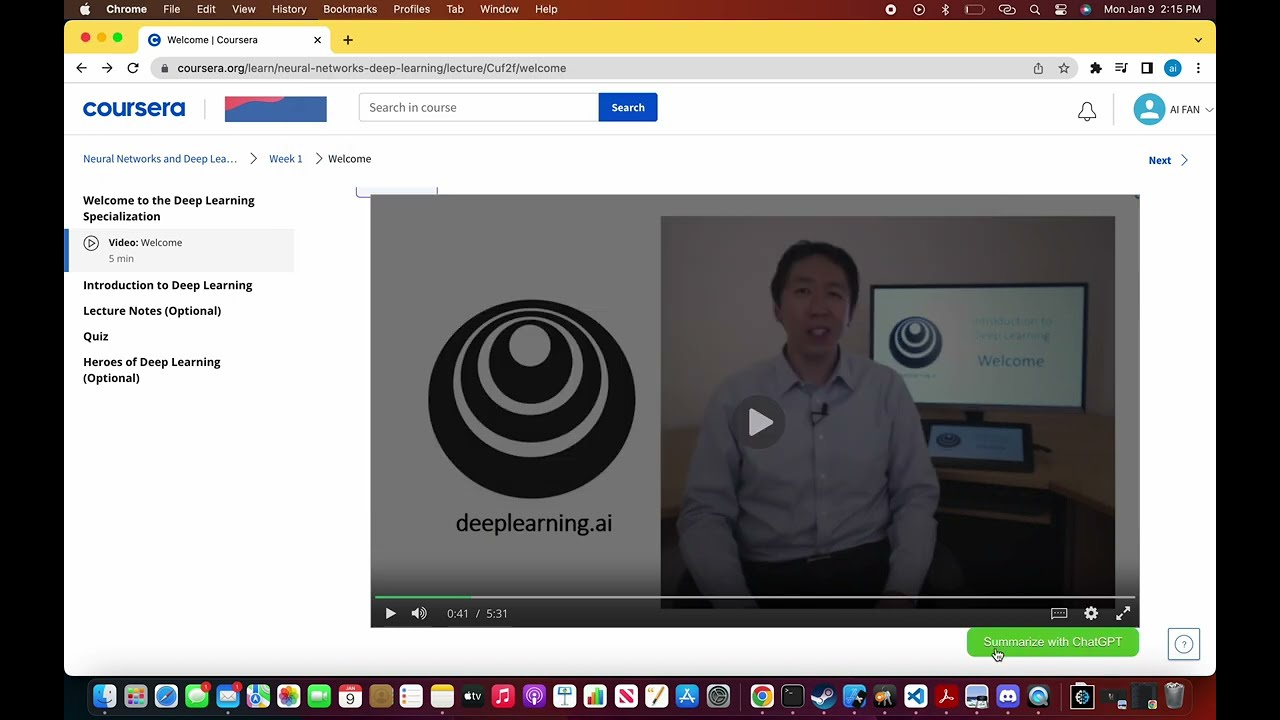Share this page icon in address bar
The image size is (1280, 720).
coord(1038,68)
